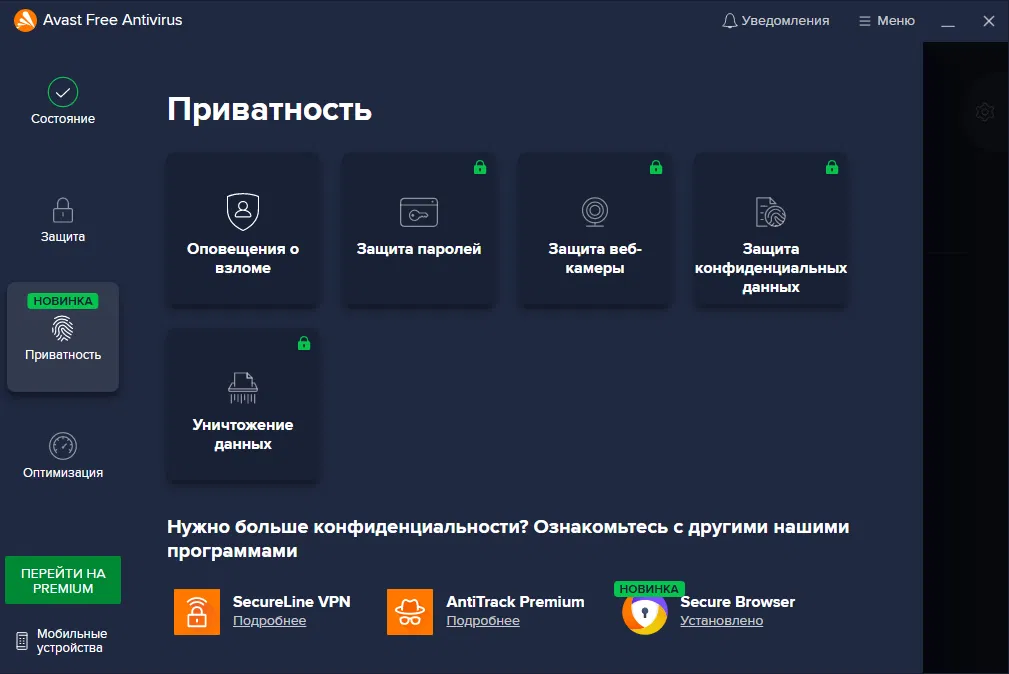The height and width of the screenshot is (674, 1009).
Task: Click the dimmed settings gear icon
Action: [x=985, y=112]
